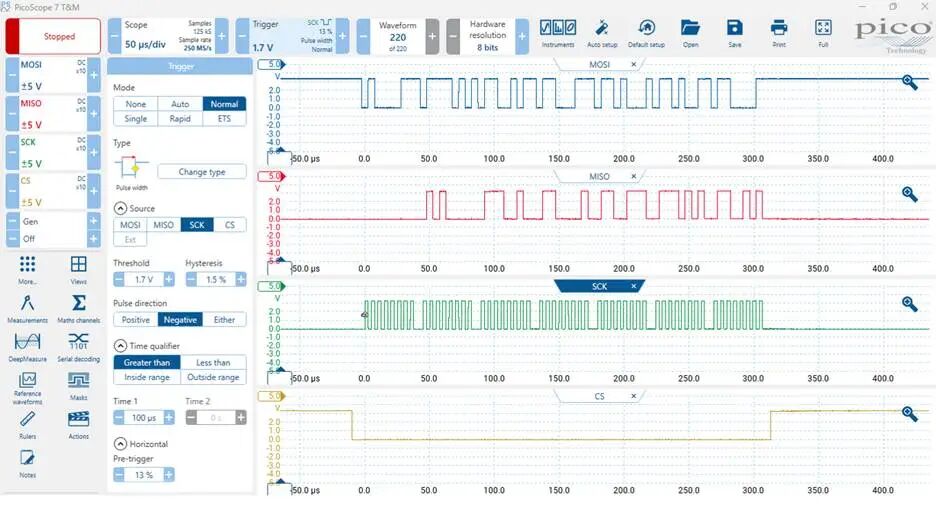Screen dimensions: 936x507
Task: Click the magnifier on CS graph
Action: click(x=909, y=414)
